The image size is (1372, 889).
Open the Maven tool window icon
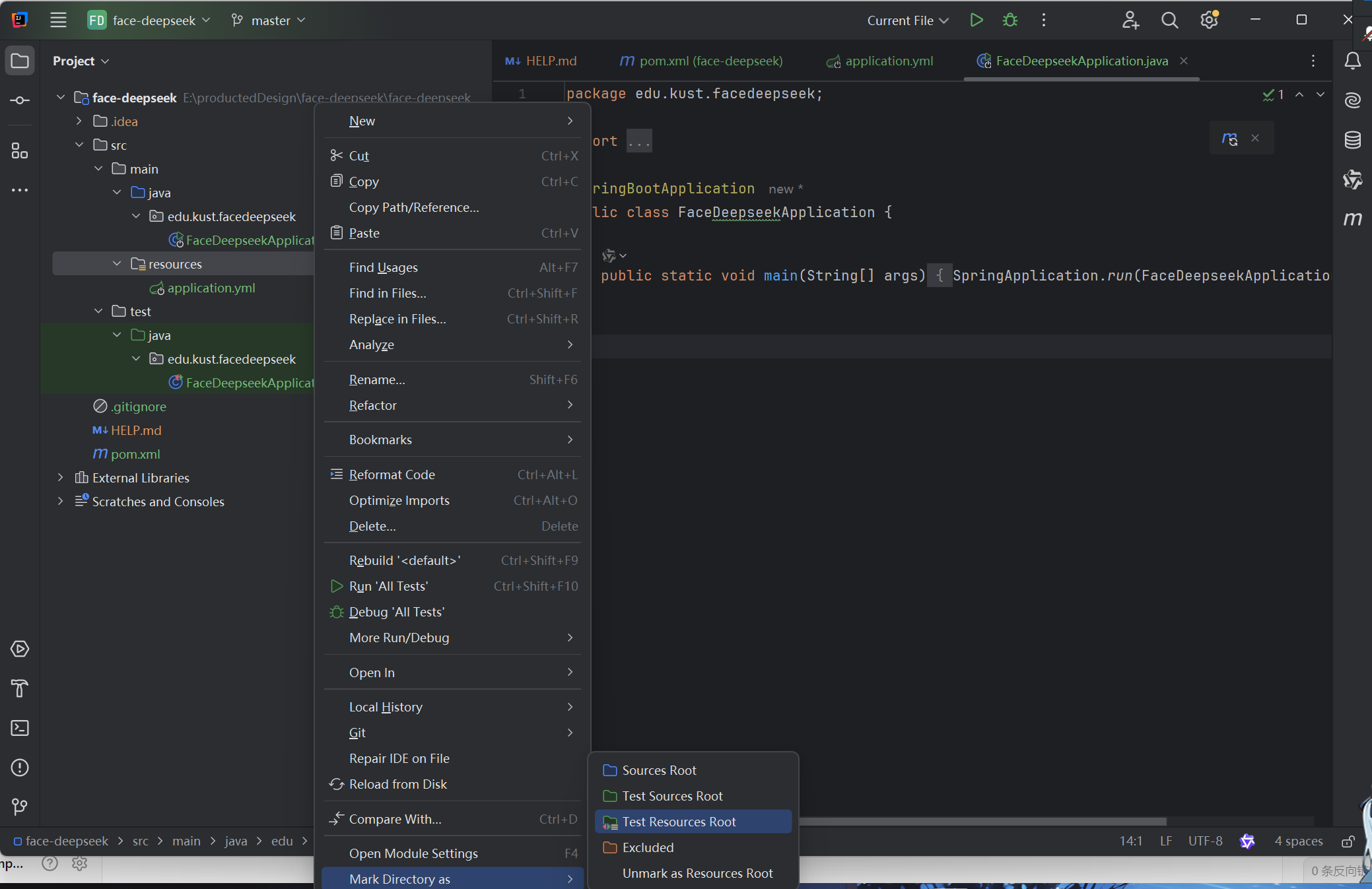(1352, 218)
